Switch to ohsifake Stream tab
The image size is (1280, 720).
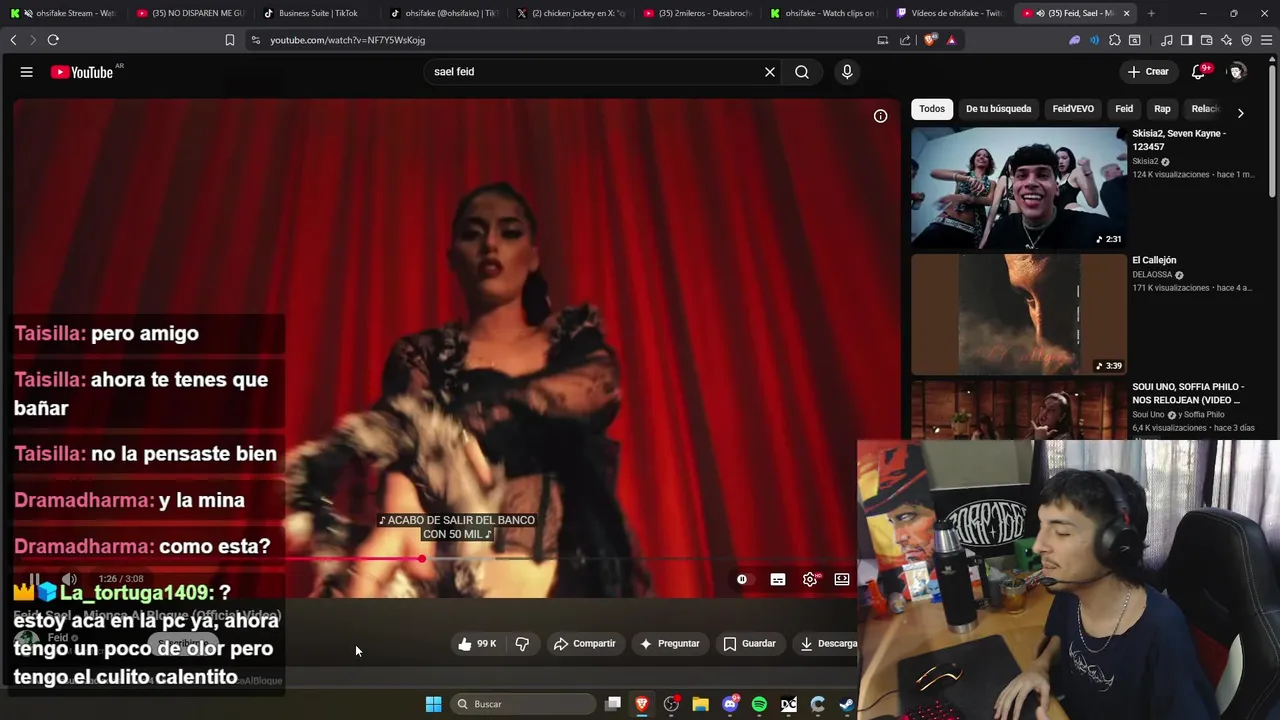point(62,13)
